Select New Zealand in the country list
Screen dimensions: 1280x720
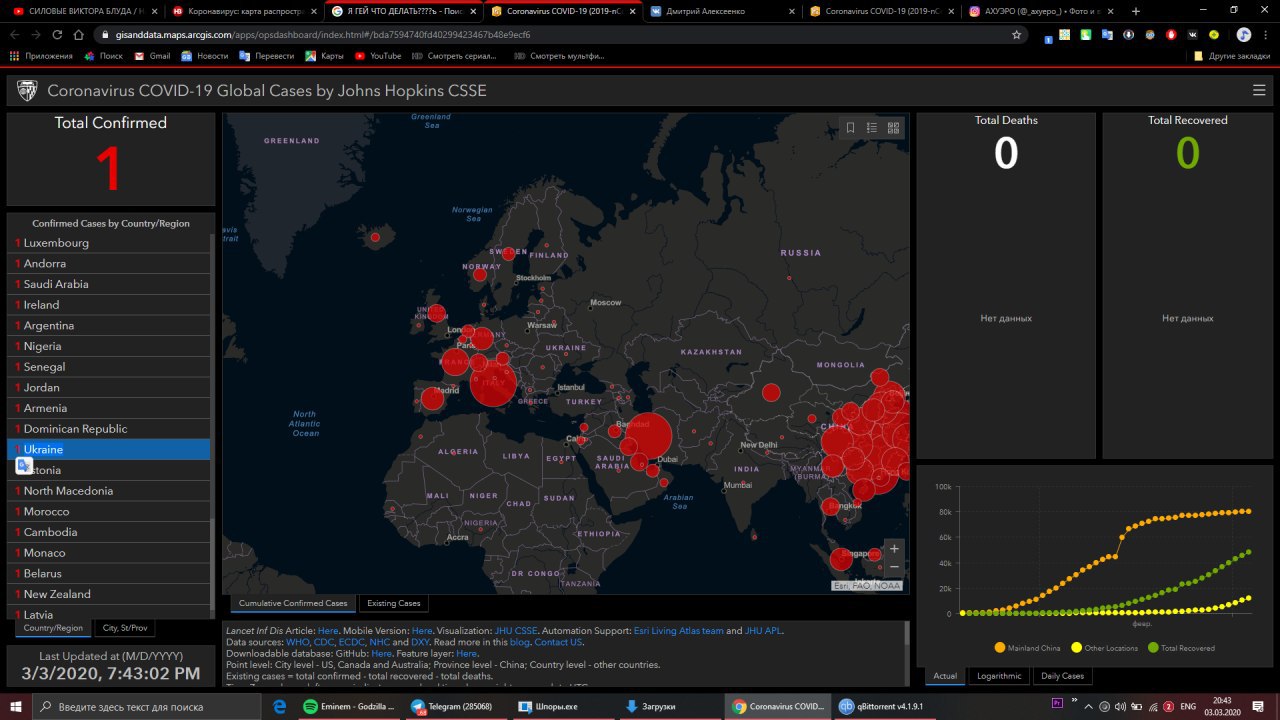pyautogui.click(x=109, y=594)
